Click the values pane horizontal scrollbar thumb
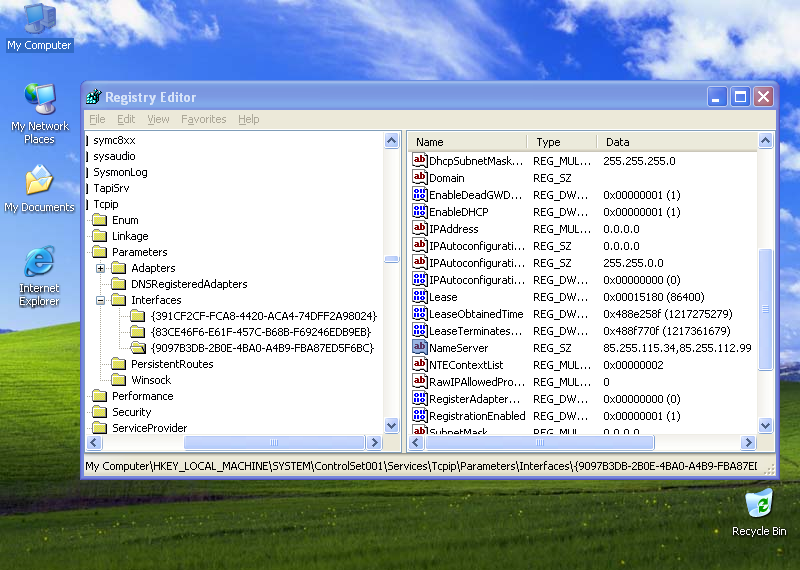This screenshot has width=800, height=570. 540,442
